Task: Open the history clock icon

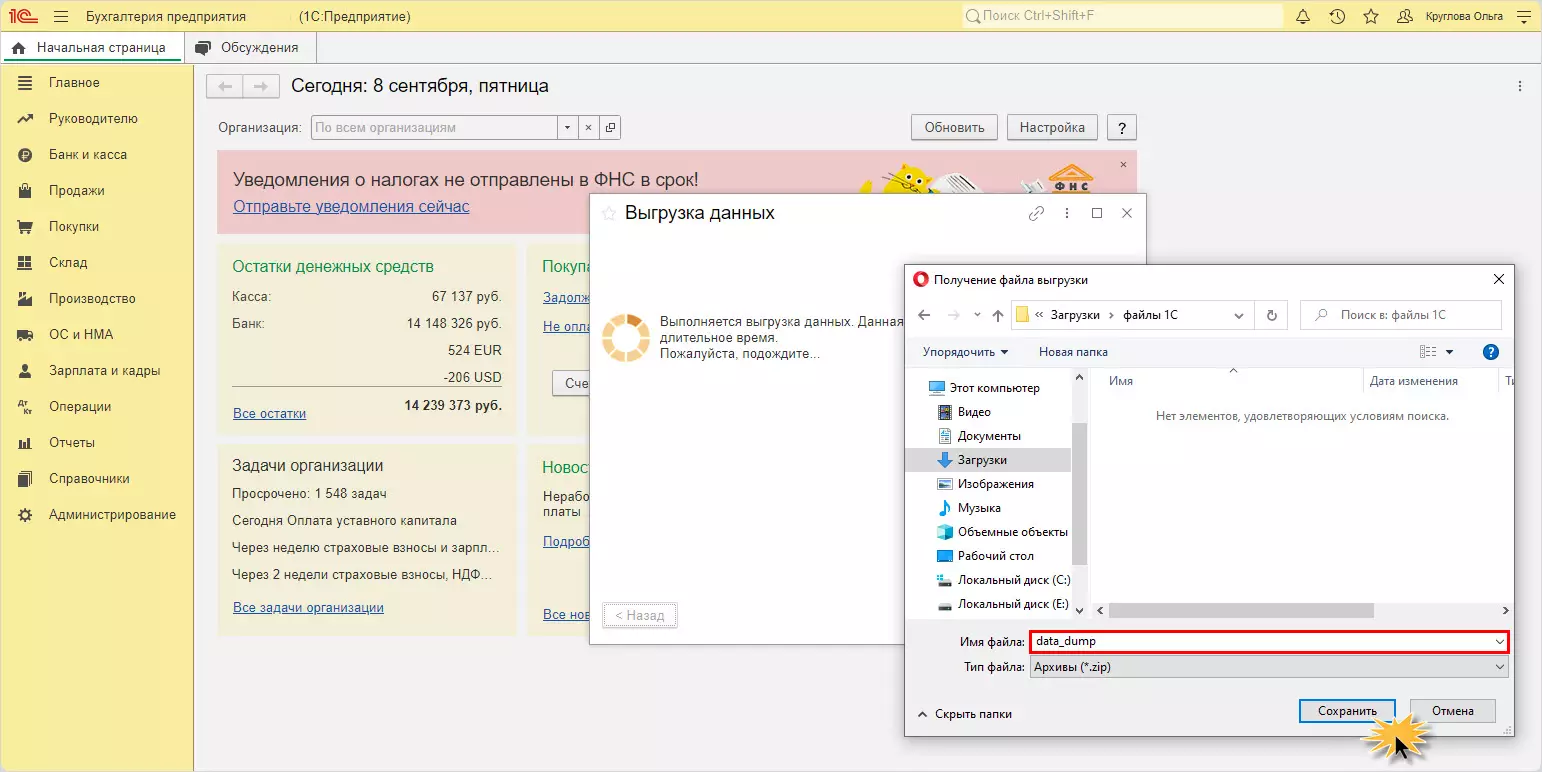Action: click(1337, 17)
